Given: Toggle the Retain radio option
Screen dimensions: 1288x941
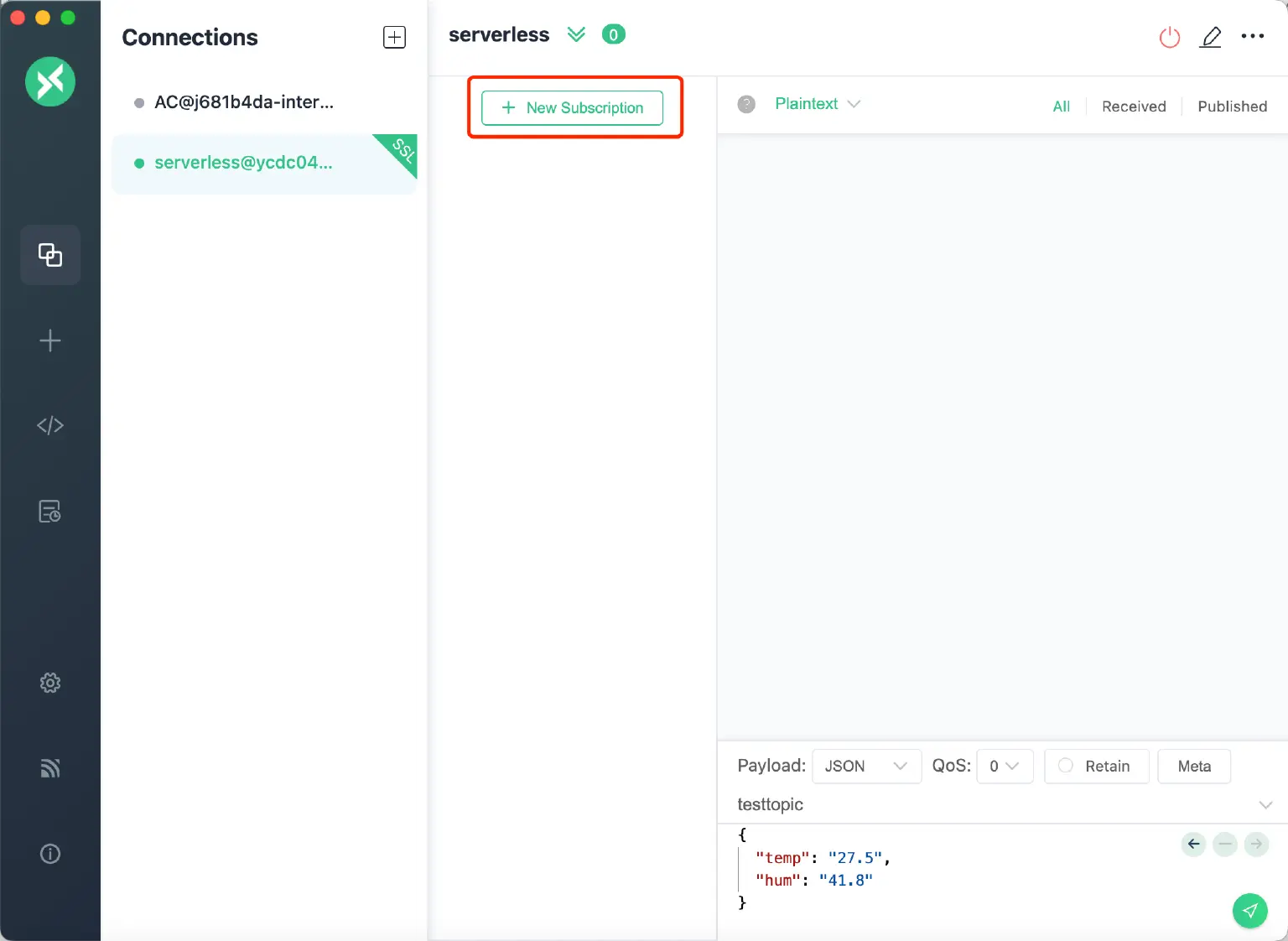Looking at the screenshot, I should 1066,766.
